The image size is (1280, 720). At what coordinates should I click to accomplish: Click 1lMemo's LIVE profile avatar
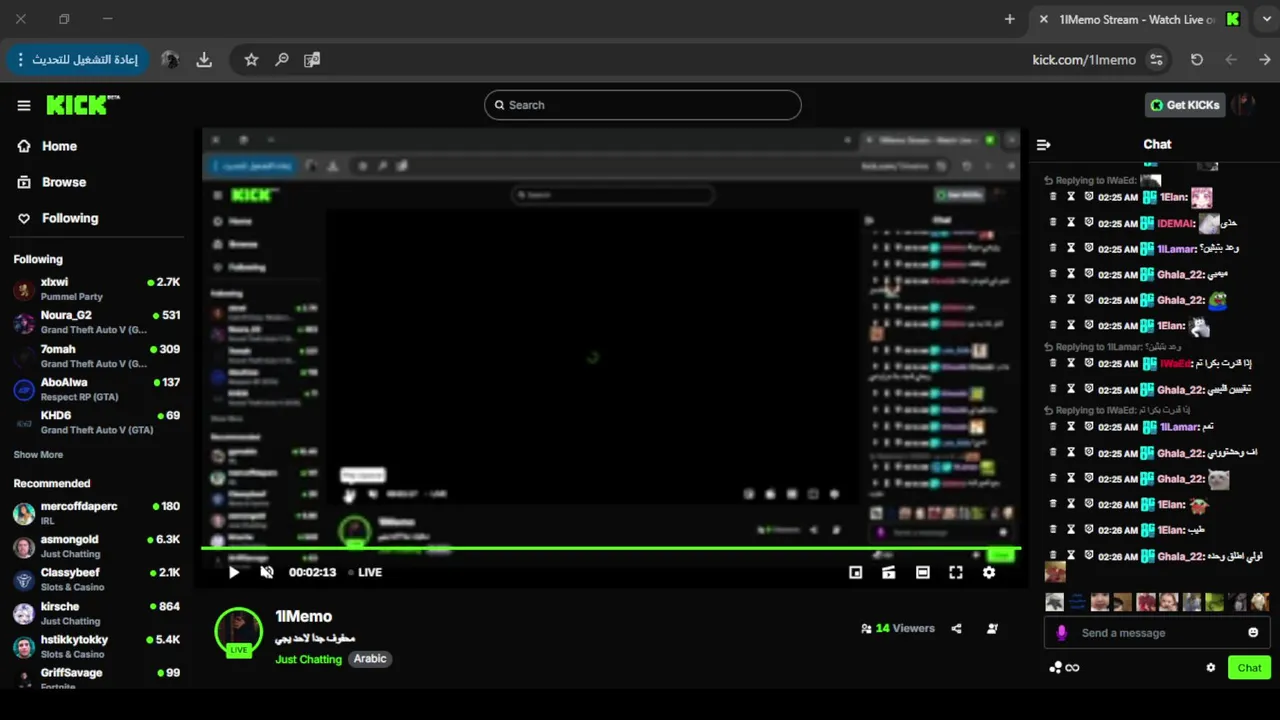239,632
